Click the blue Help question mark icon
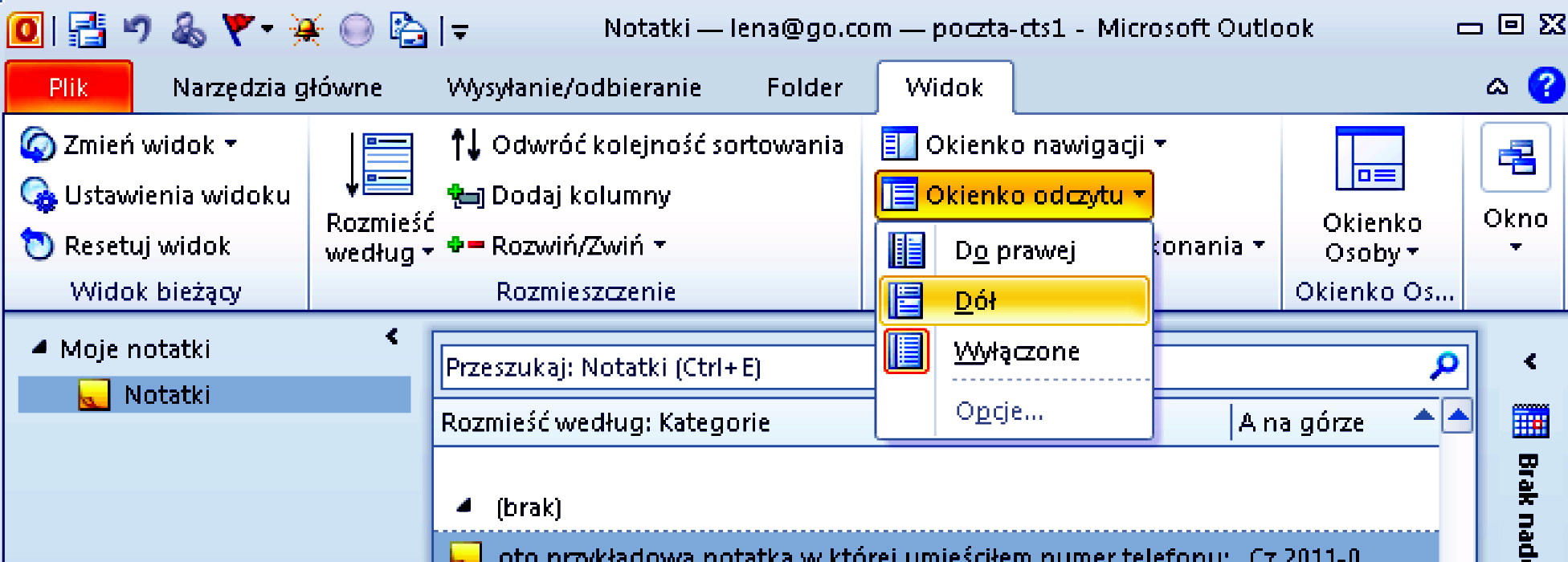This screenshot has width=1568, height=562. [1546, 86]
